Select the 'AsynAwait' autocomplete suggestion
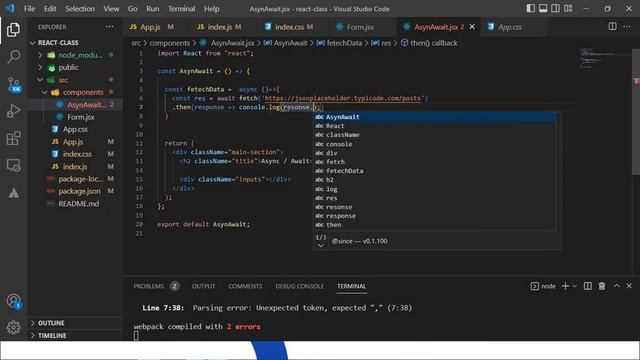The height and width of the screenshot is (360, 640). pyautogui.click(x=434, y=117)
